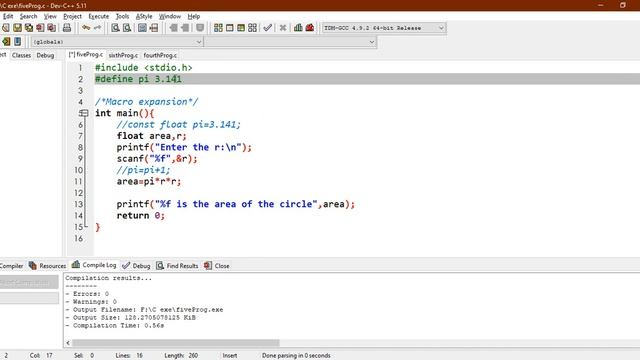Click 'Errors: 0' in compile log
The image size is (640, 360).
pos(91,294)
